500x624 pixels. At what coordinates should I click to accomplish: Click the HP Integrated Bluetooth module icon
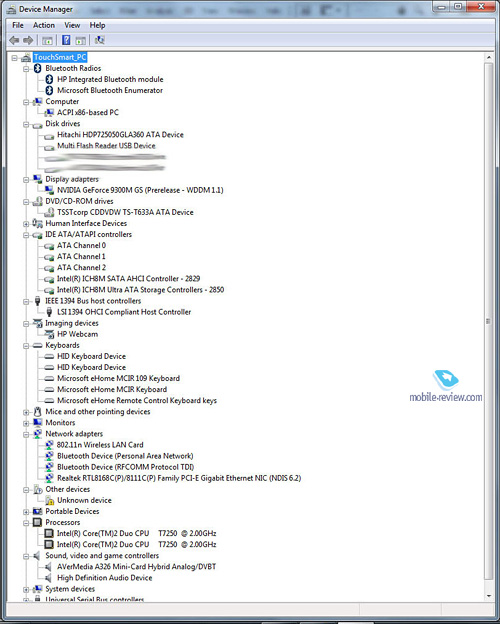click(x=49, y=80)
